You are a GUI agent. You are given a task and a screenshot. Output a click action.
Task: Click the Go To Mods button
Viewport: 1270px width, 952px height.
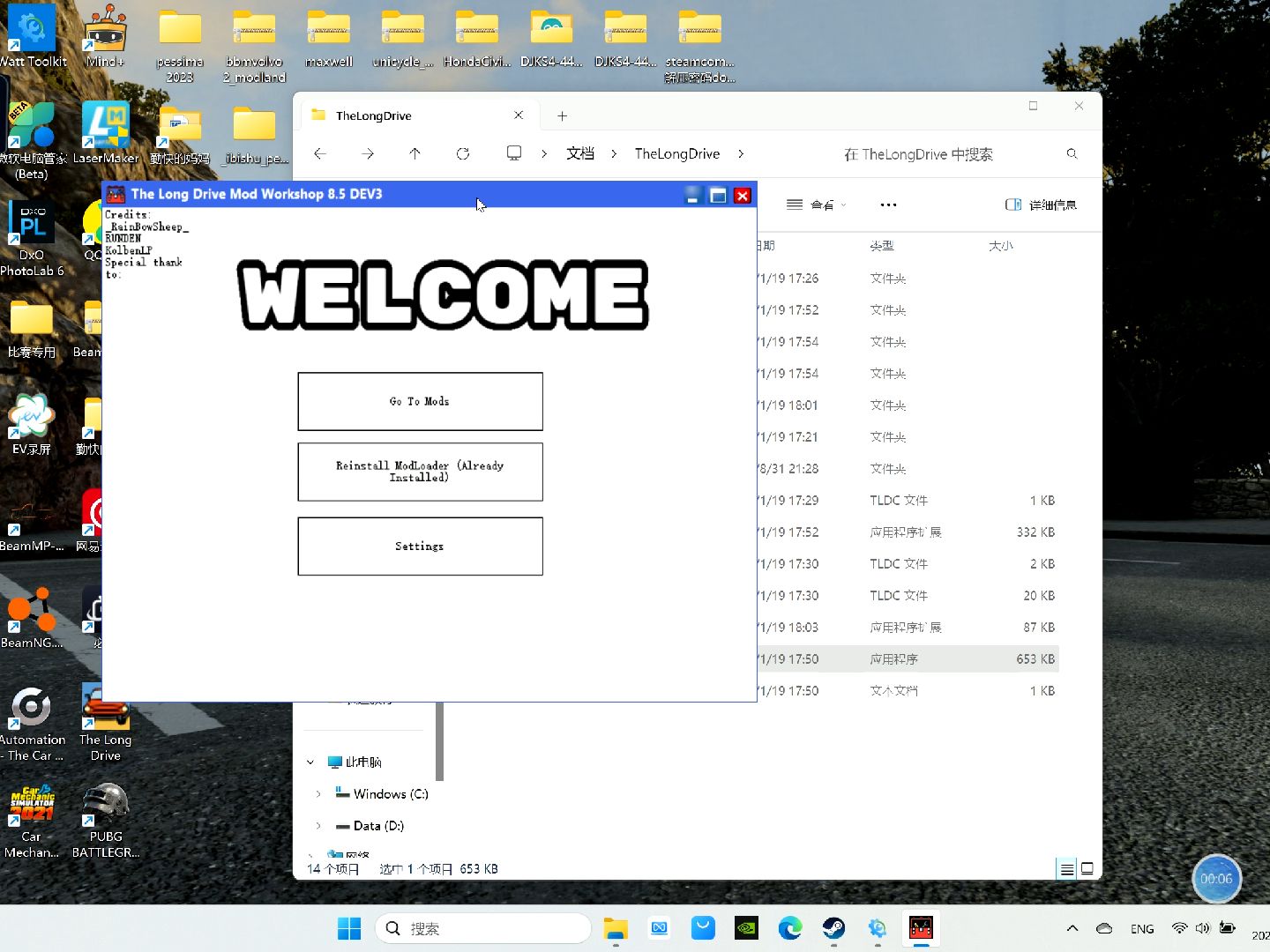pyautogui.click(x=420, y=401)
